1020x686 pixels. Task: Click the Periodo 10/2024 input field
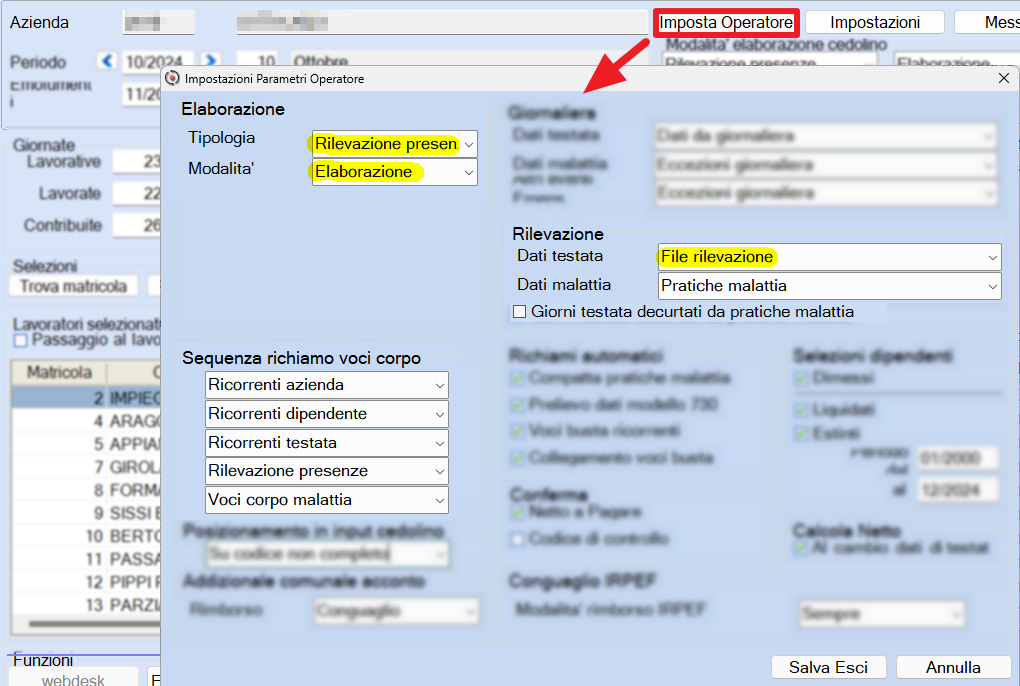(x=158, y=62)
